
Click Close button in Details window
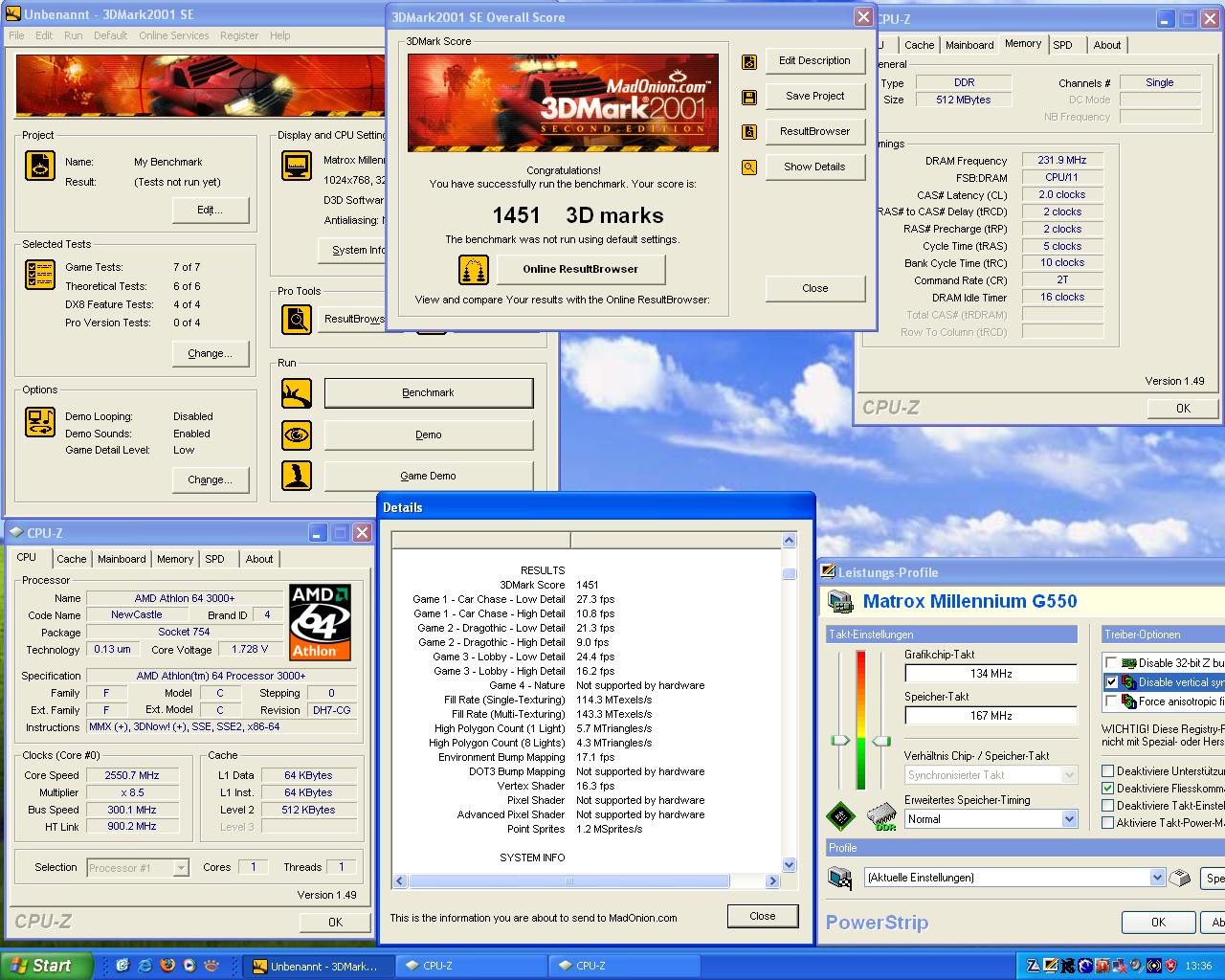tap(763, 916)
